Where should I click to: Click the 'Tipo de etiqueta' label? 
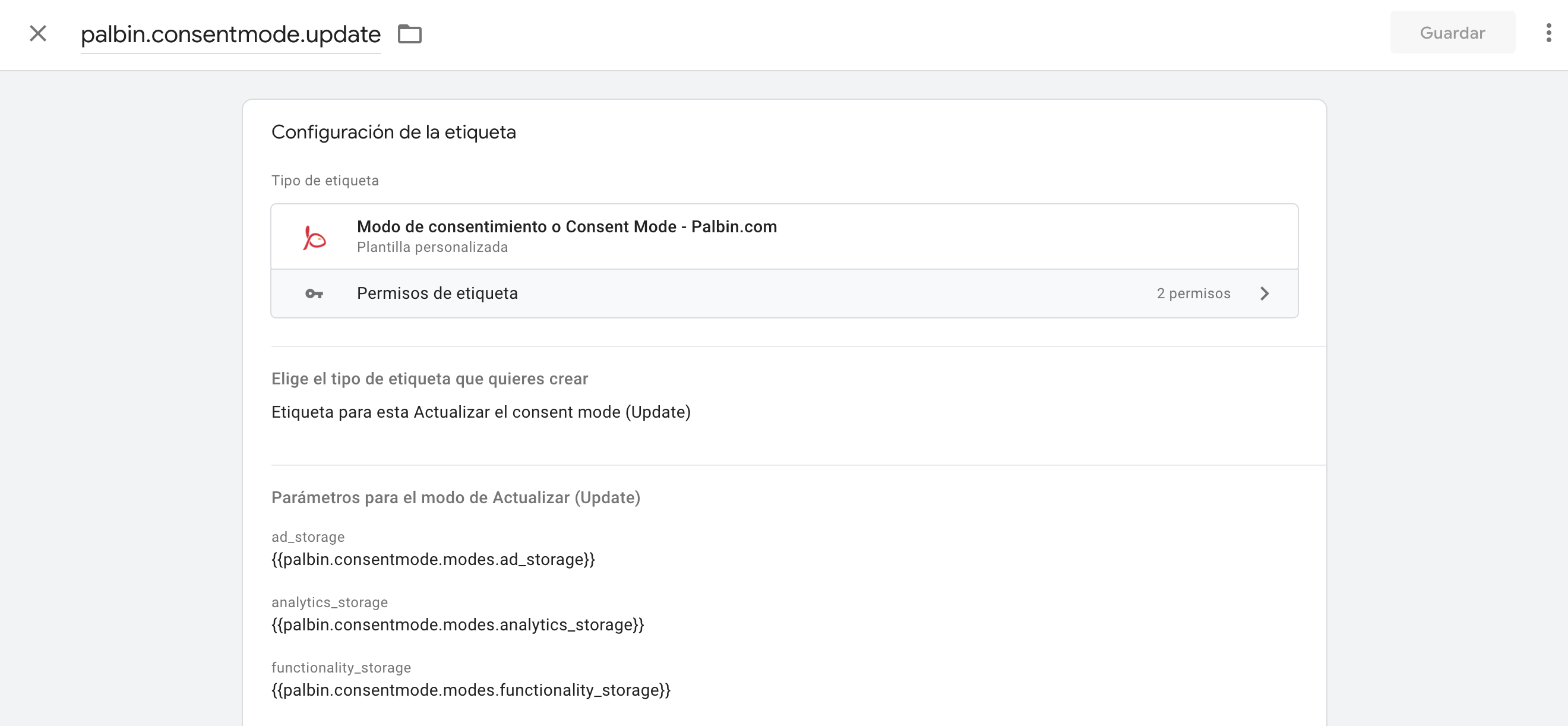click(x=325, y=180)
